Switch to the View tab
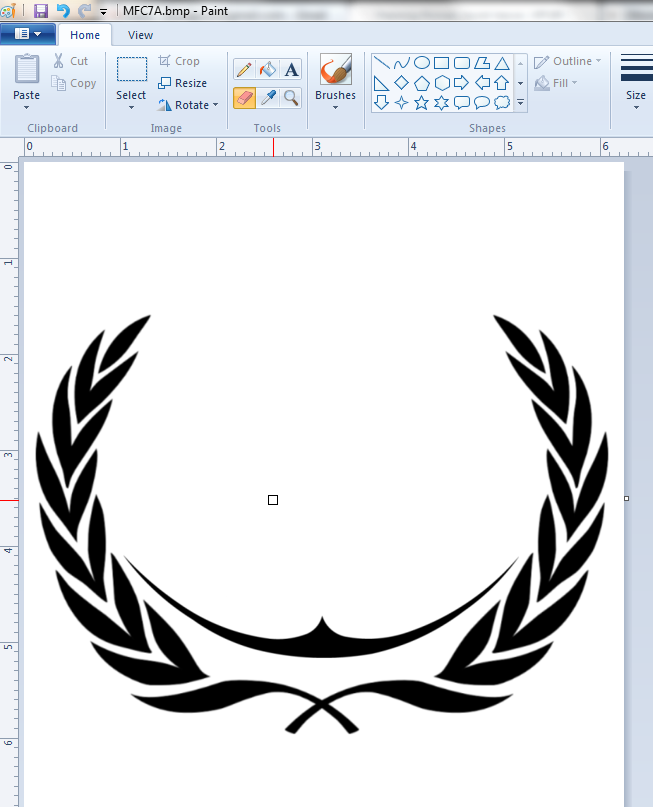 tap(141, 35)
